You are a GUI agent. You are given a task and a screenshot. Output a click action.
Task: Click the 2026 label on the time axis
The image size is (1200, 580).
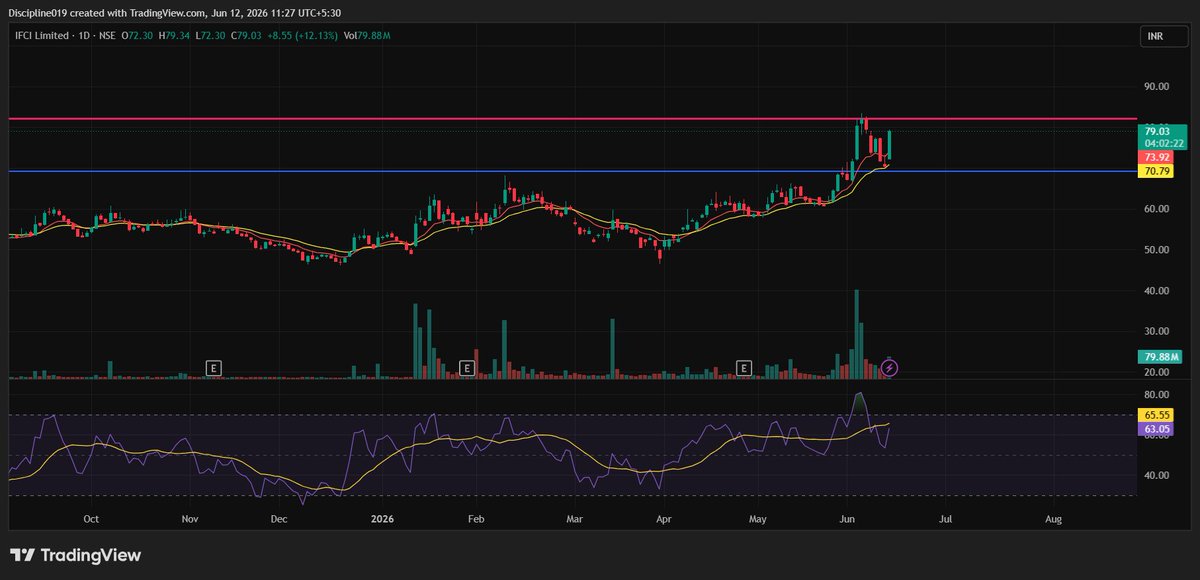(383, 520)
